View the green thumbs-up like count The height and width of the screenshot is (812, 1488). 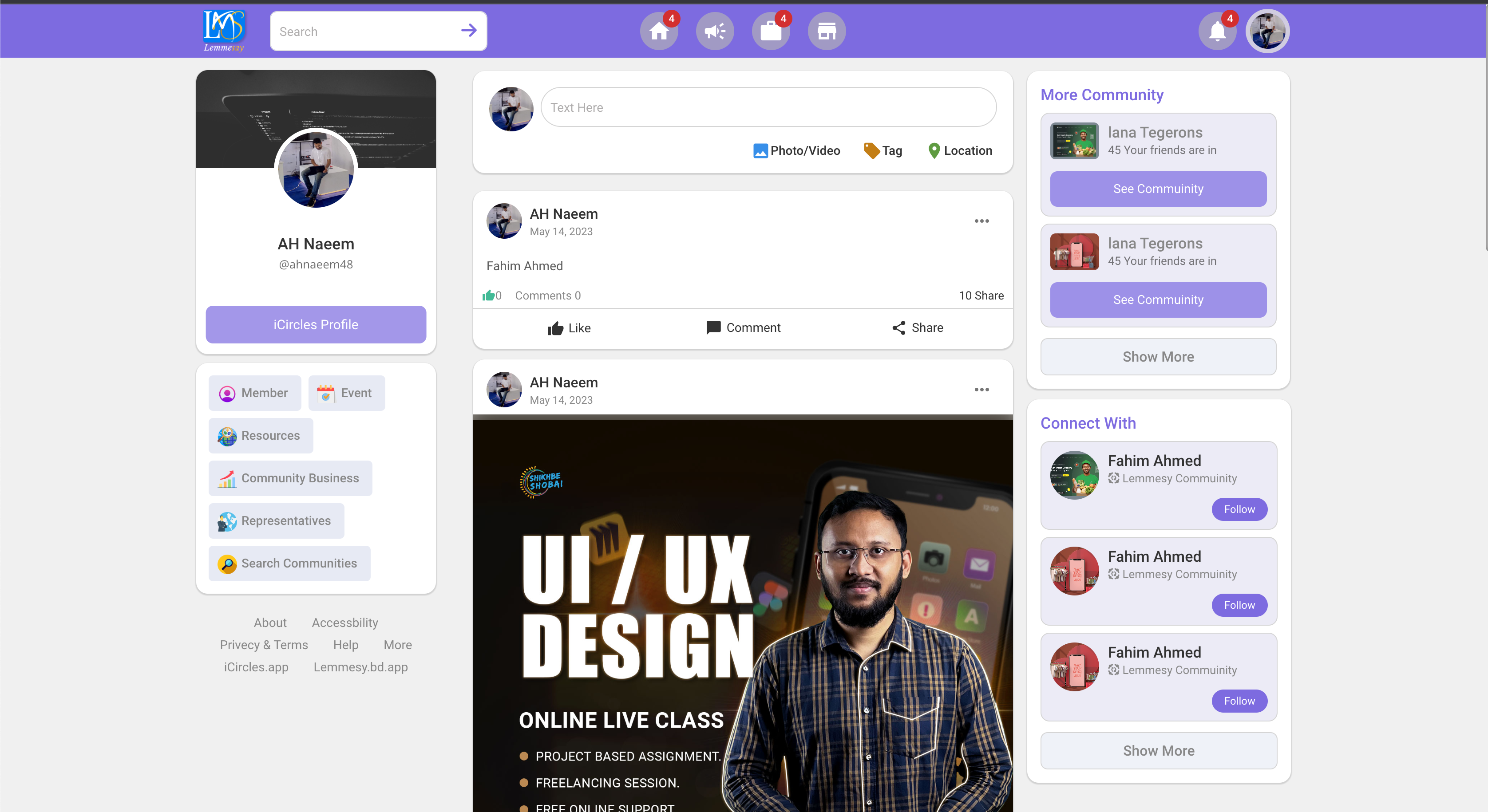coord(491,296)
